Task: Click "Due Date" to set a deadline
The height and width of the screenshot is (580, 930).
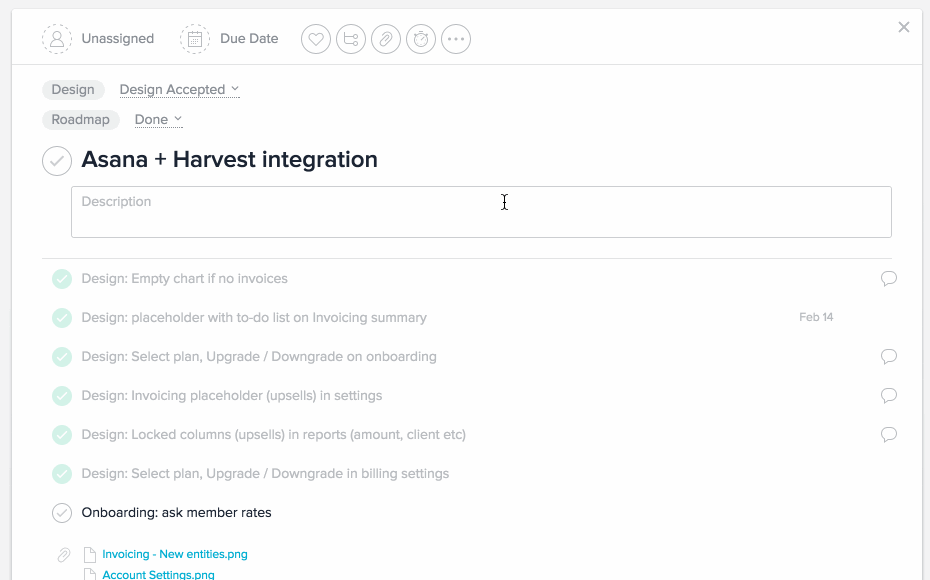Action: pos(248,38)
